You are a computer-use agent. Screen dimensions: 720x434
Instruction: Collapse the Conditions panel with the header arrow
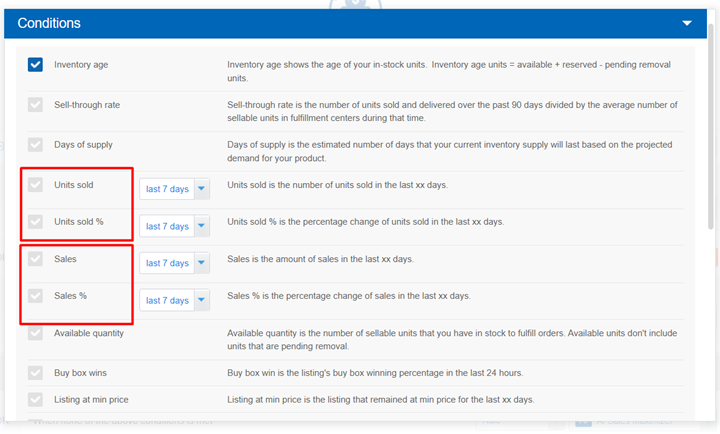(686, 23)
